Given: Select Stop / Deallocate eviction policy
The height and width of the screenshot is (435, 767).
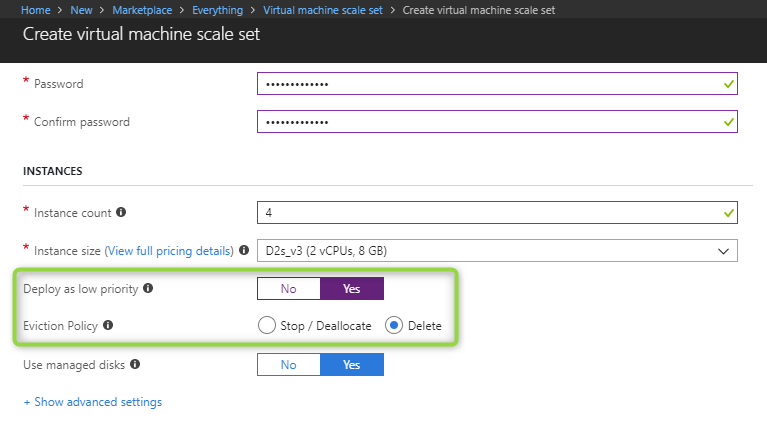Looking at the screenshot, I should pyautogui.click(x=267, y=325).
